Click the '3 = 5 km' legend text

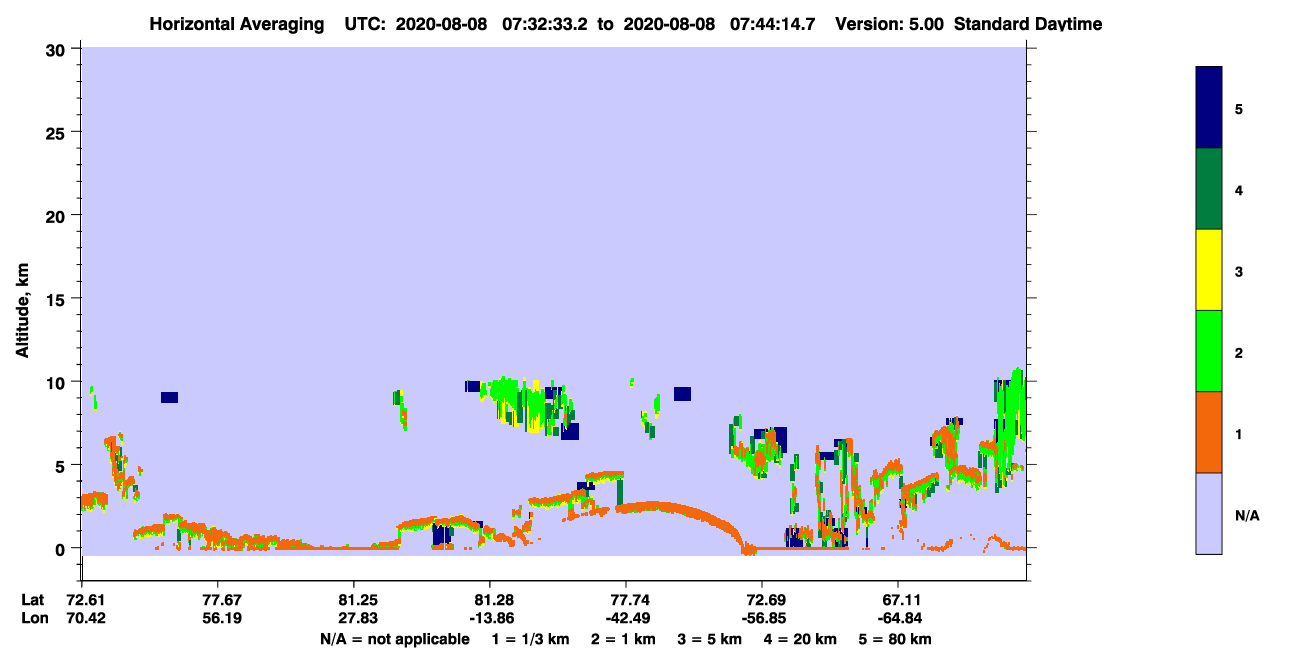710,639
